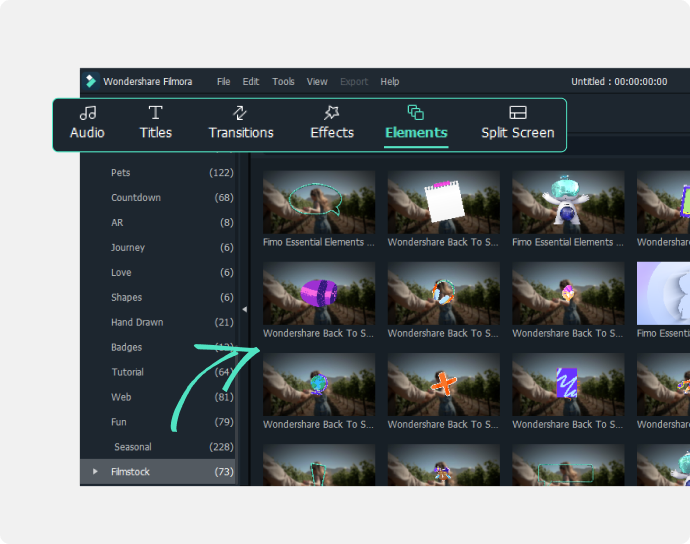Open the Effects star-wand tab
The image size is (690, 544).
(332, 123)
